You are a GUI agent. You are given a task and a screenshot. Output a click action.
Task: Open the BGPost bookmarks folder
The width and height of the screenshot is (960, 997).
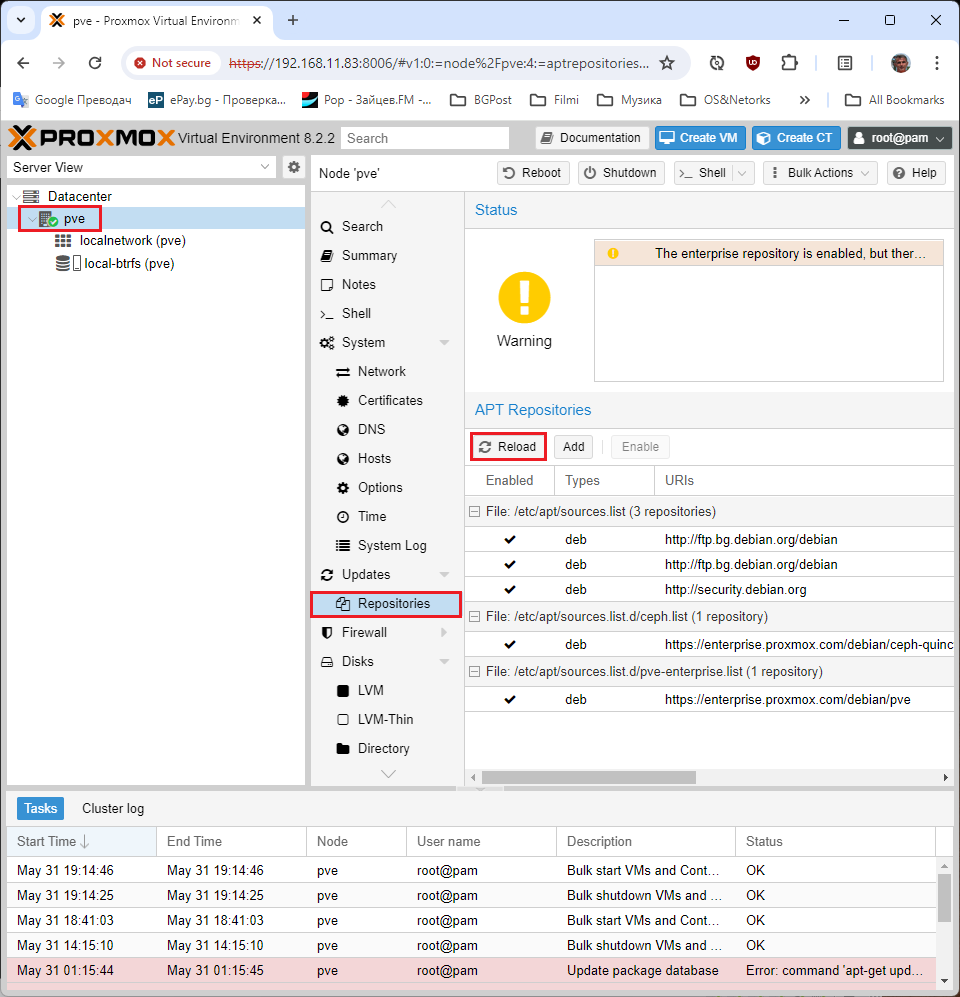coord(481,100)
